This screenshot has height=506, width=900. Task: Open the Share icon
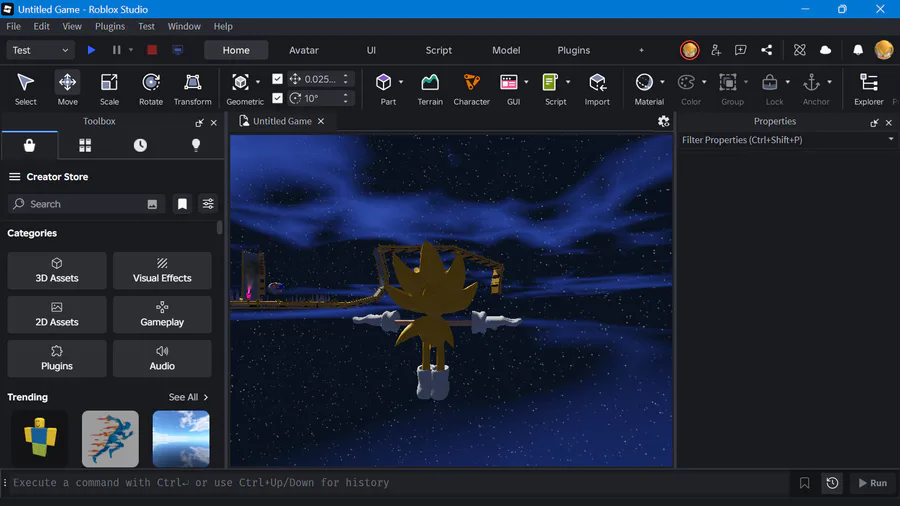[x=766, y=50]
